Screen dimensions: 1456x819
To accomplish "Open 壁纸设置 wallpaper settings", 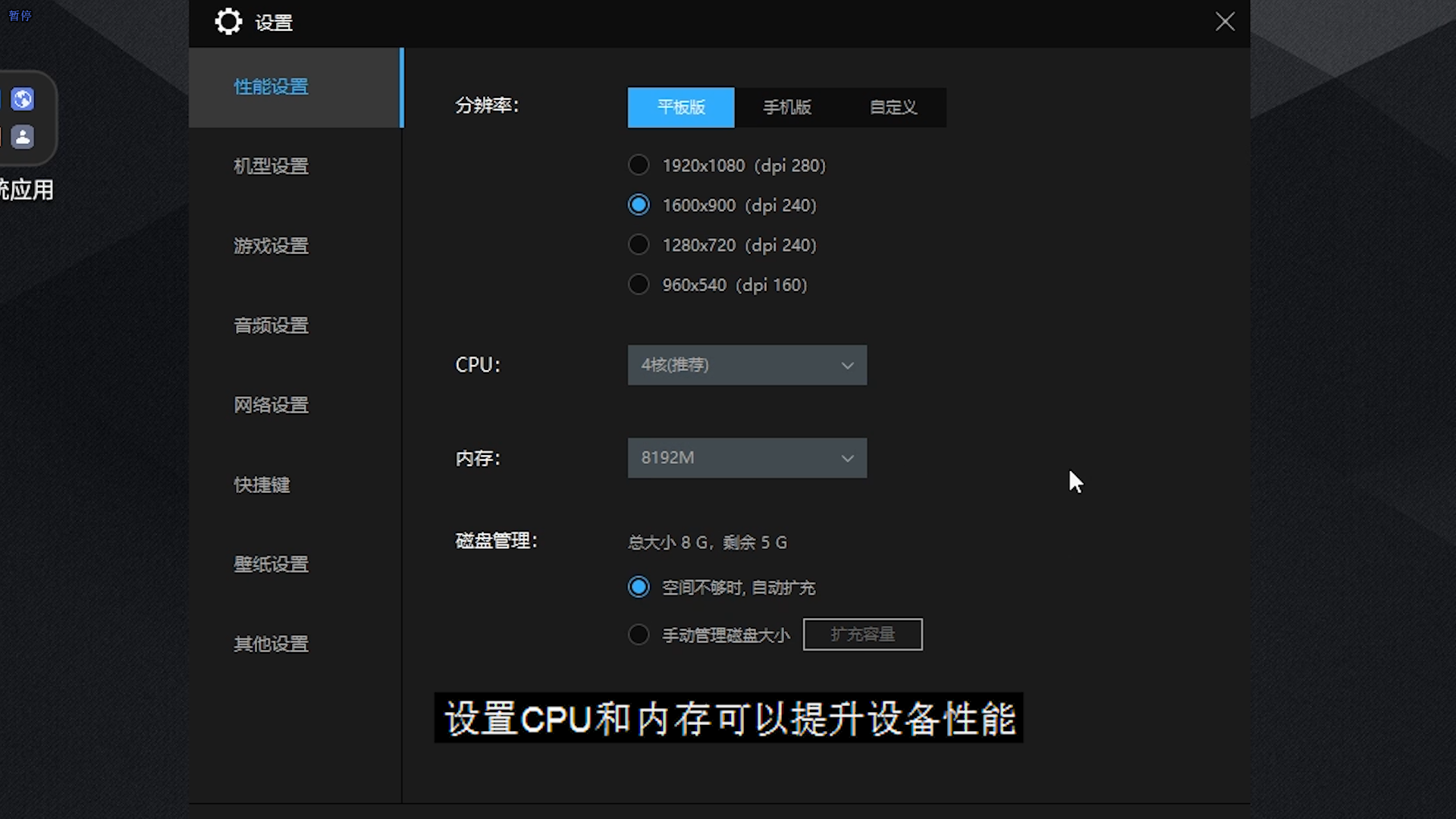I will click(x=271, y=563).
